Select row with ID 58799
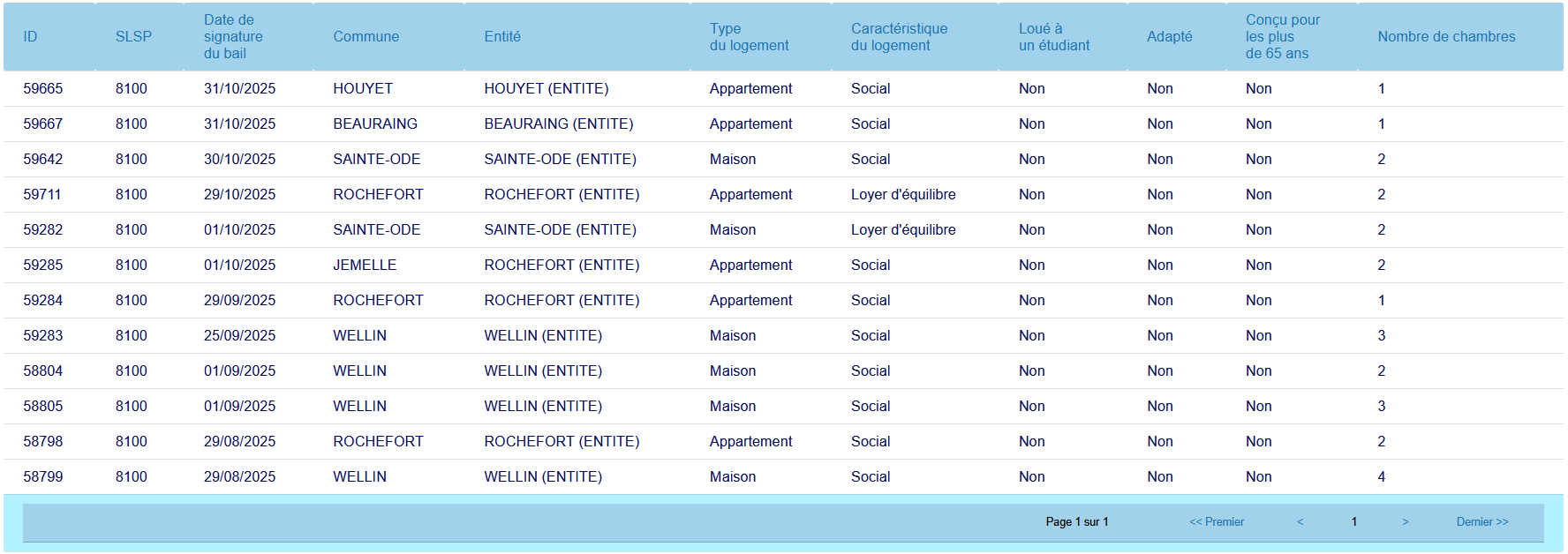Viewport: 1568px width, 554px height. pyautogui.click(x=43, y=477)
